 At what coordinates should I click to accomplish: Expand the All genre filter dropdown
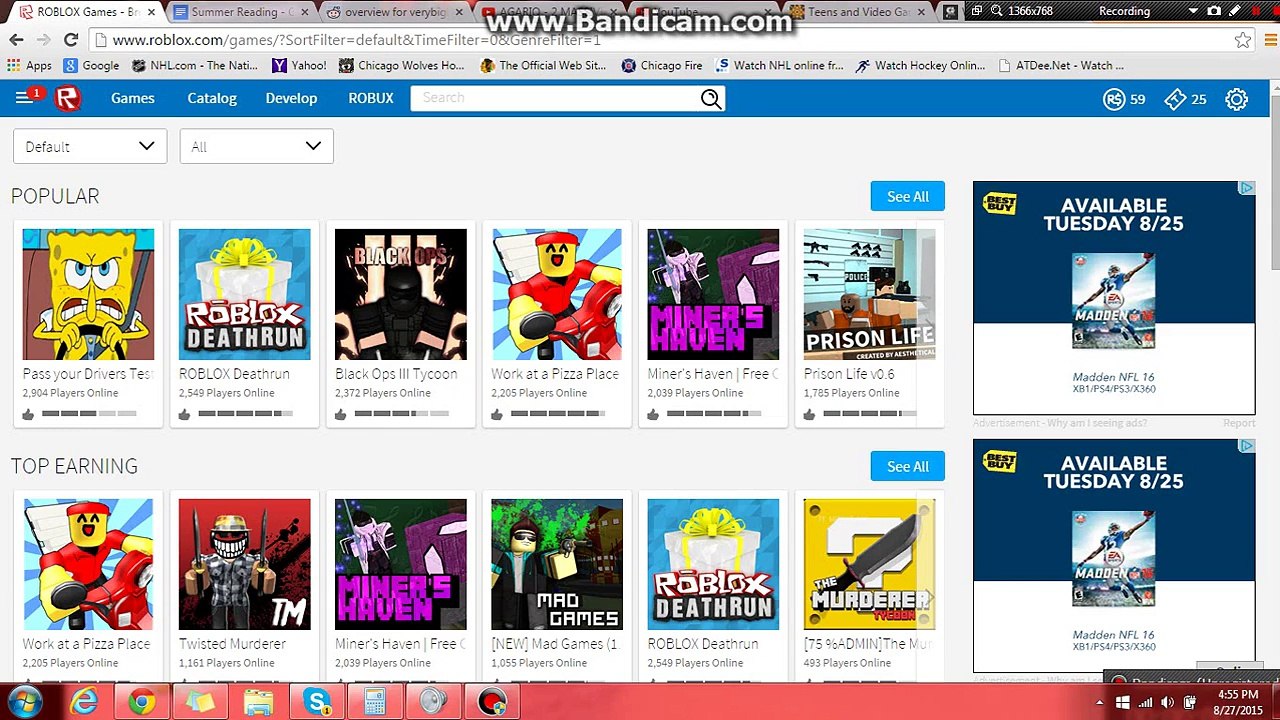(x=256, y=146)
